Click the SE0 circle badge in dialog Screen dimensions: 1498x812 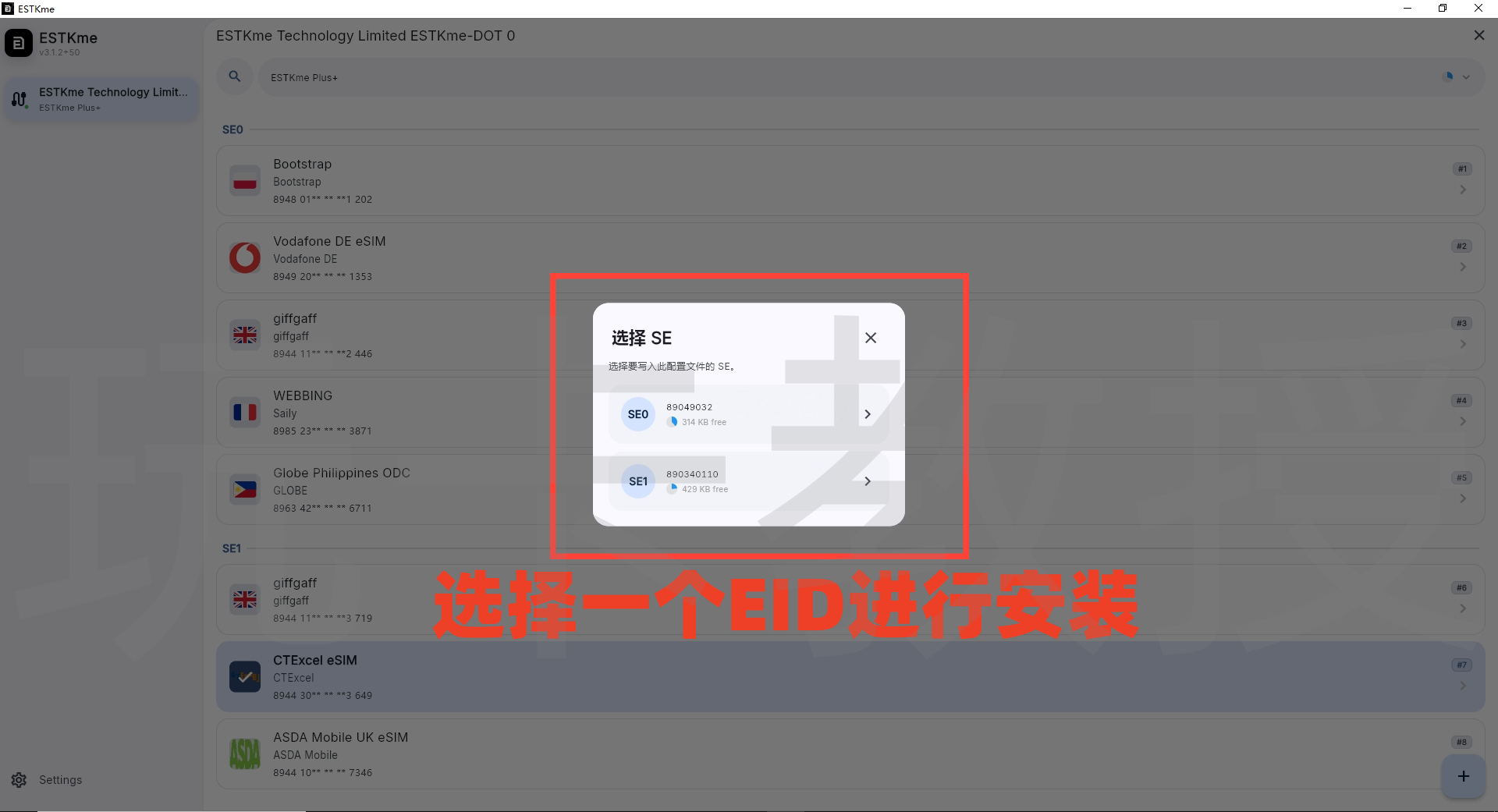[x=638, y=414]
